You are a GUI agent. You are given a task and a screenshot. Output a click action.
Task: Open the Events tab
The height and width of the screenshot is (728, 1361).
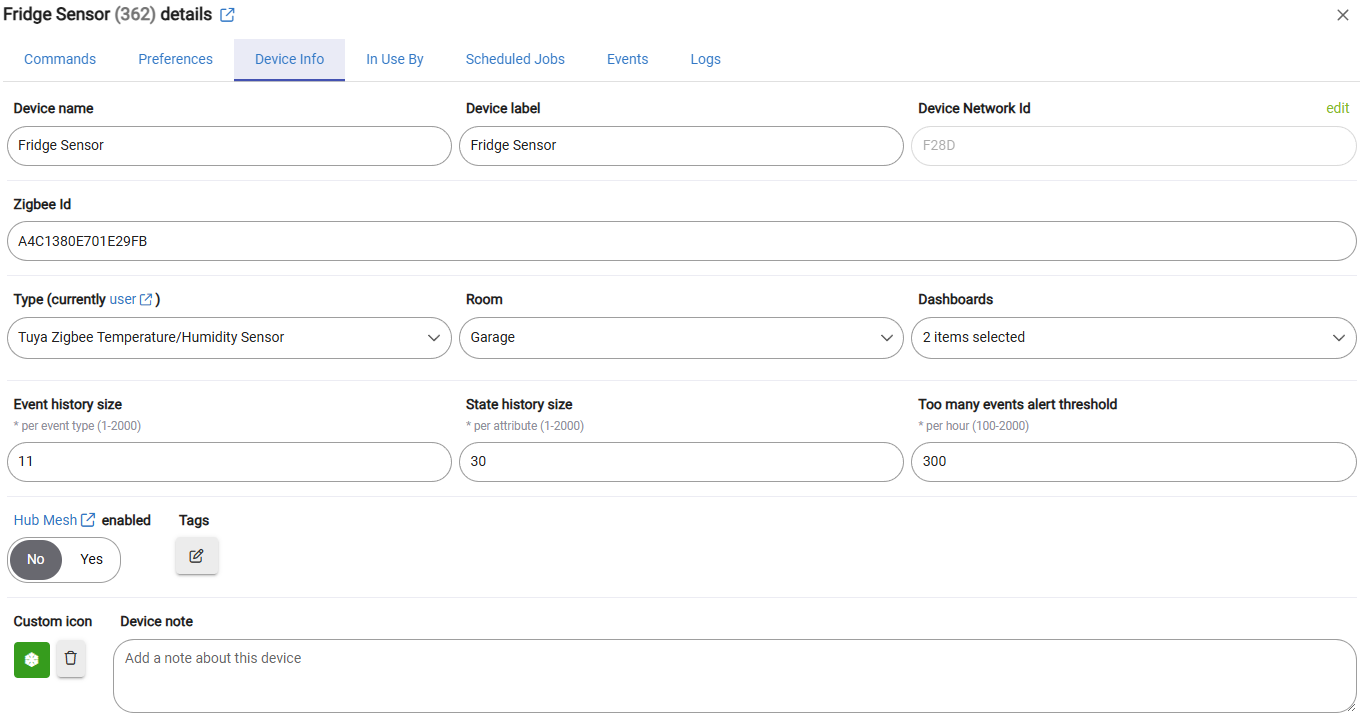627,60
